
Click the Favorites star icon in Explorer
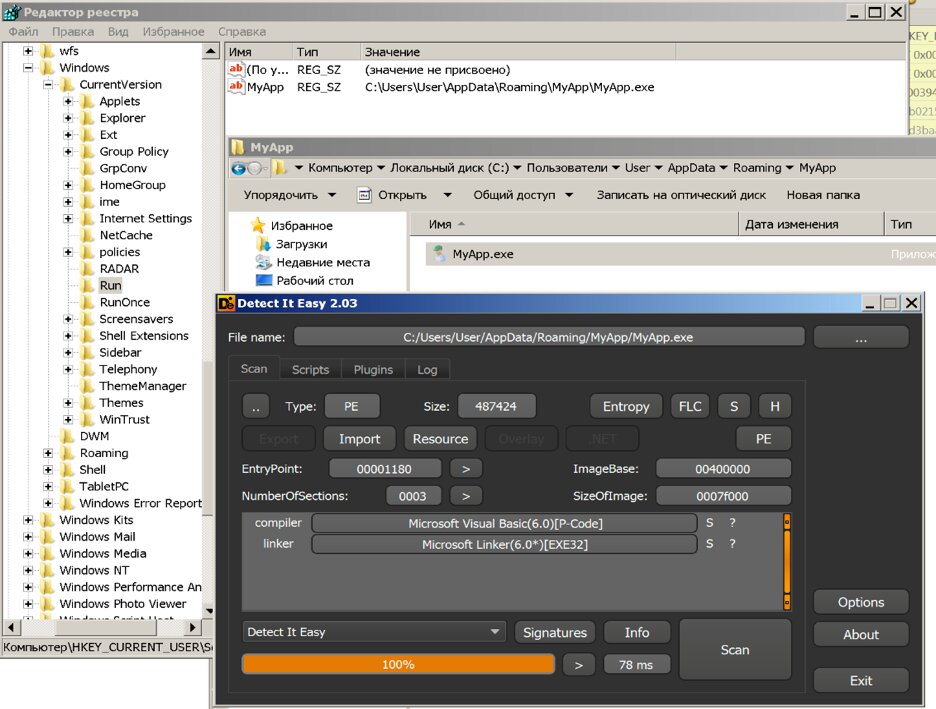pyautogui.click(x=259, y=226)
